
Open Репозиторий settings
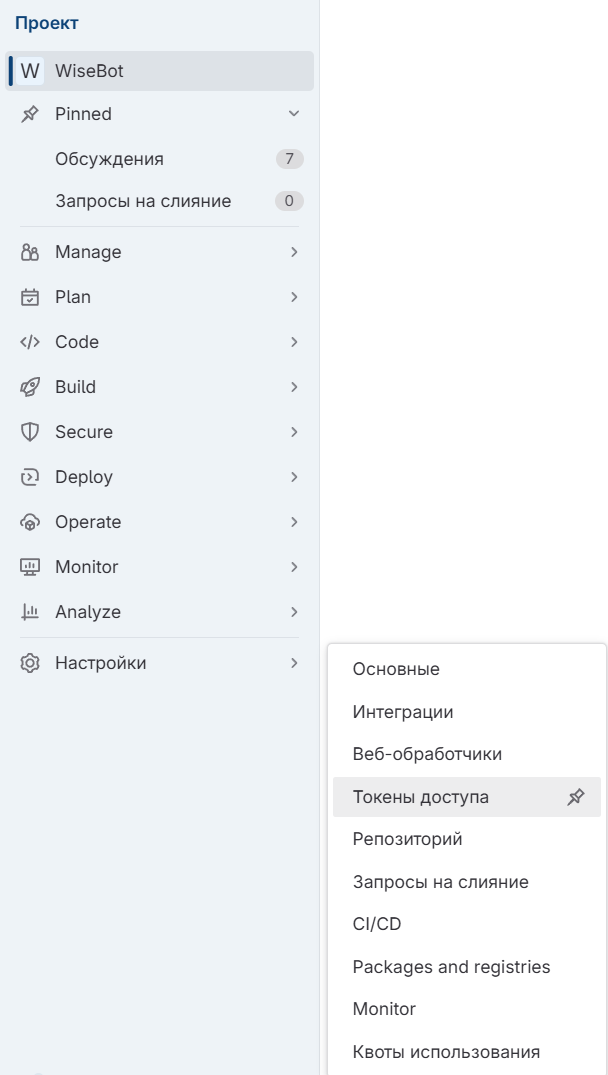(x=467, y=839)
